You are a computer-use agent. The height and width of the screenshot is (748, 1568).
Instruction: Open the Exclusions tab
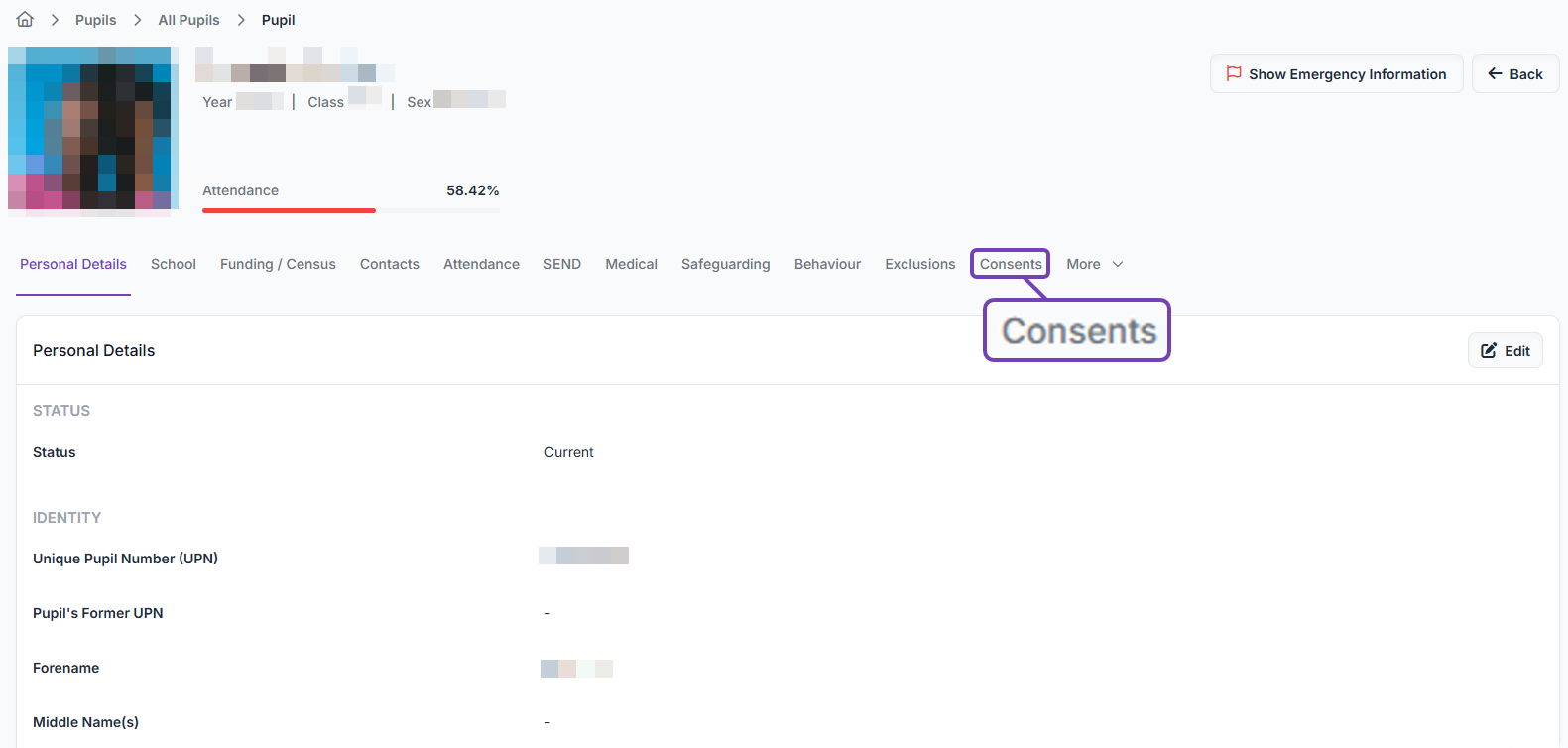pos(919,264)
